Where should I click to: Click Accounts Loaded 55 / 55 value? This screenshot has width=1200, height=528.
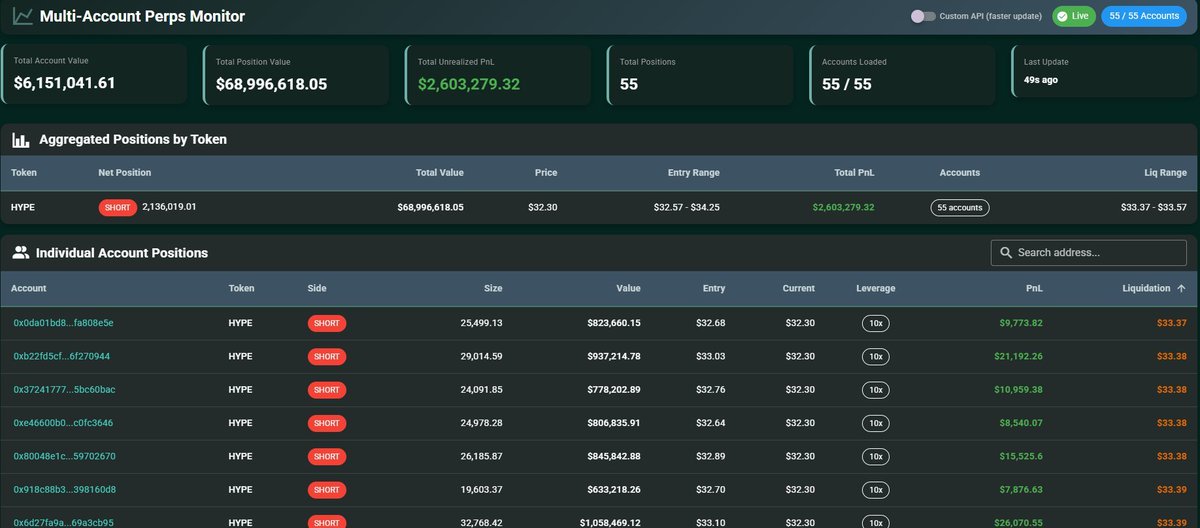pyautogui.click(x=846, y=84)
